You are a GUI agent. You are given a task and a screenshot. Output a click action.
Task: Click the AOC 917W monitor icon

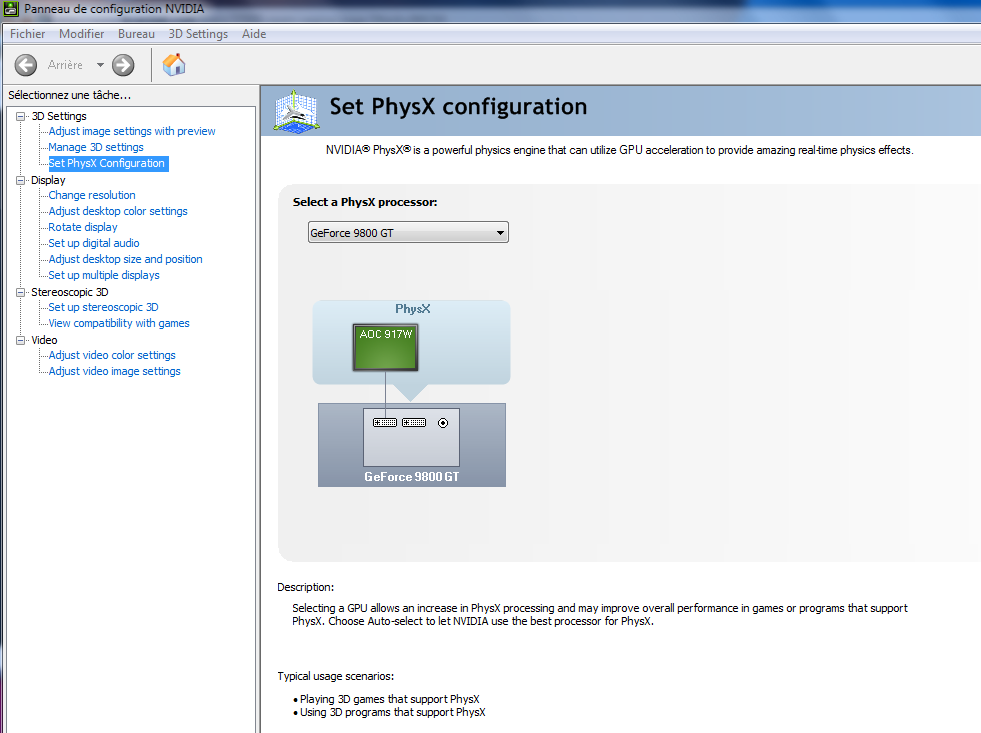point(386,344)
